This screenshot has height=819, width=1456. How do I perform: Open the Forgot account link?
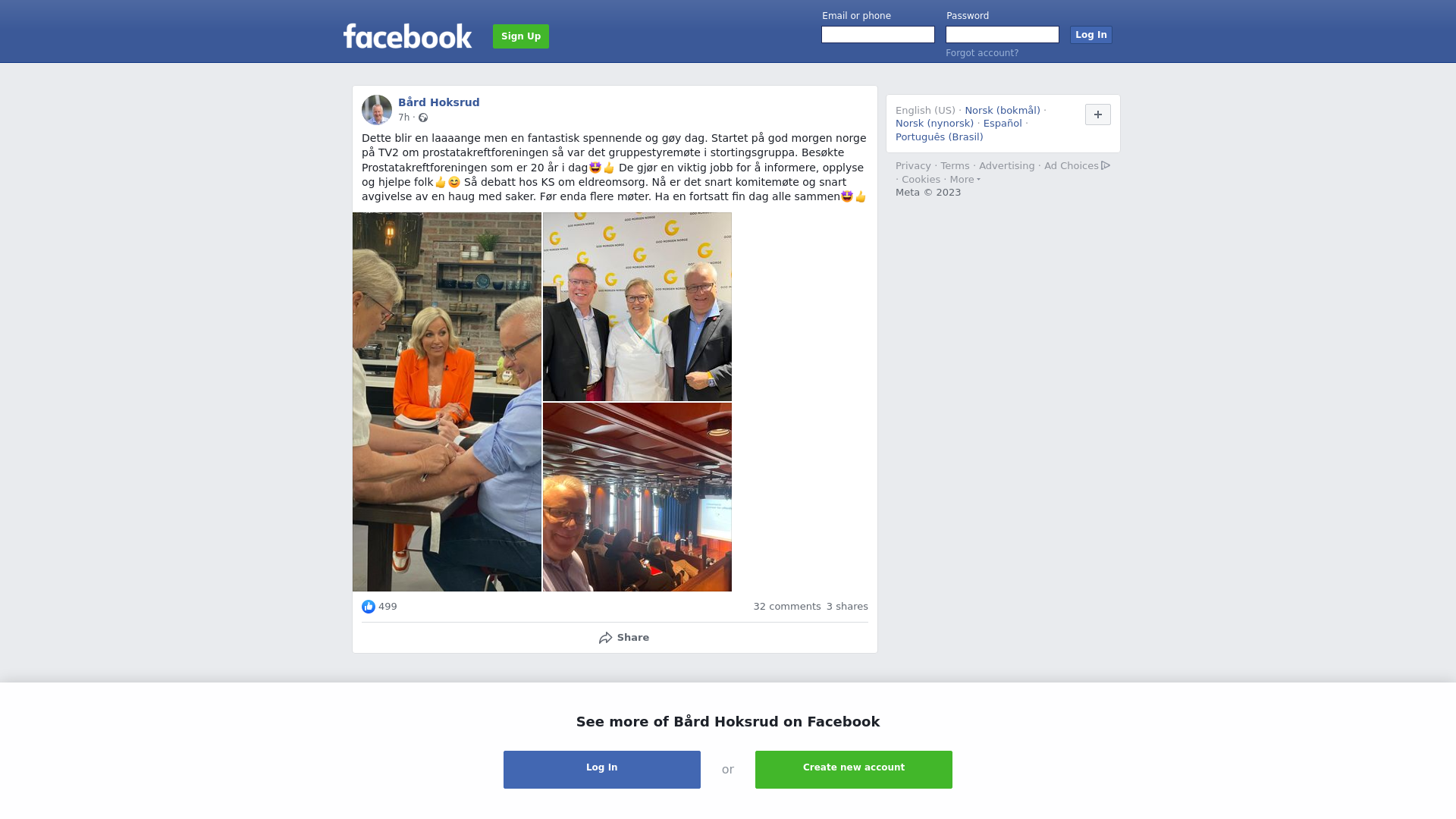(982, 53)
